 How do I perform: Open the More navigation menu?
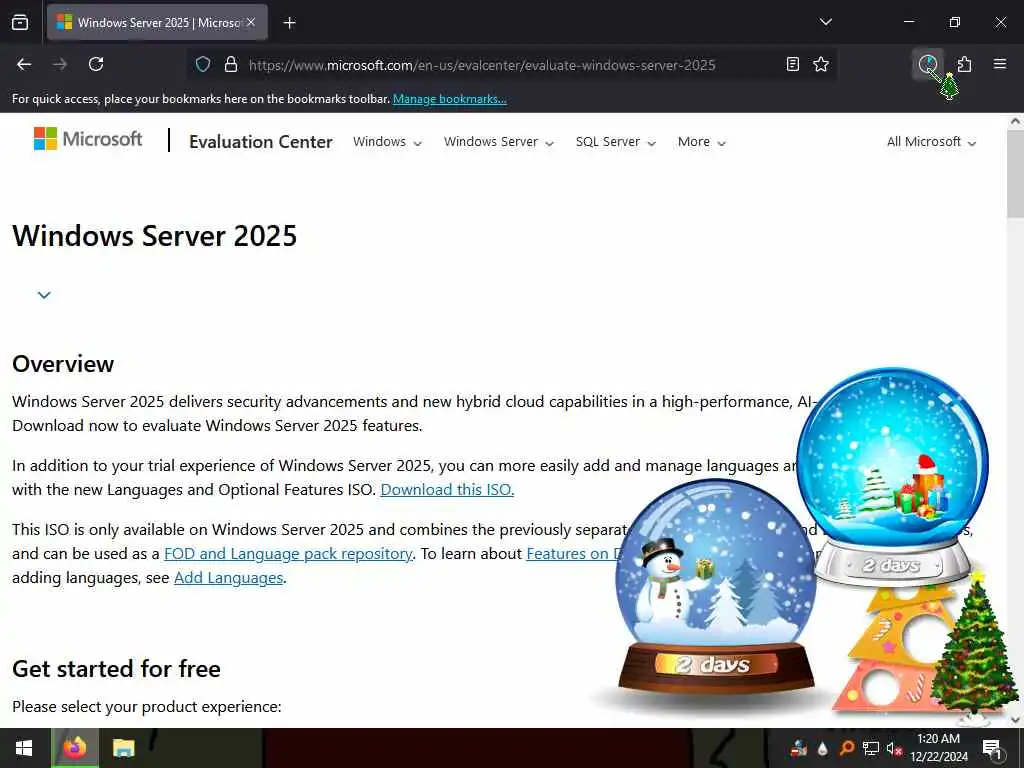click(x=701, y=142)
